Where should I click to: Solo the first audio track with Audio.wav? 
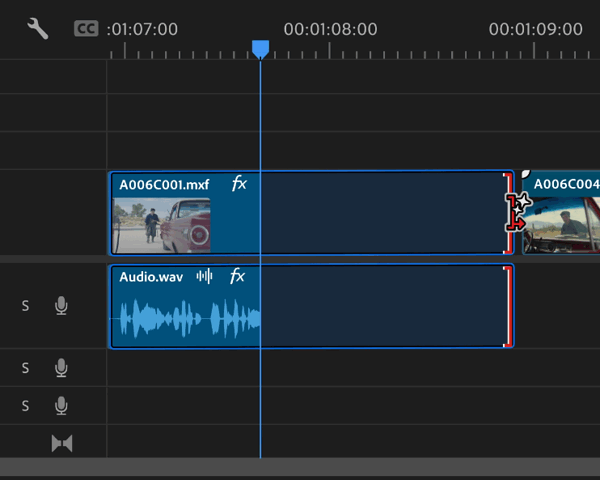25,306
